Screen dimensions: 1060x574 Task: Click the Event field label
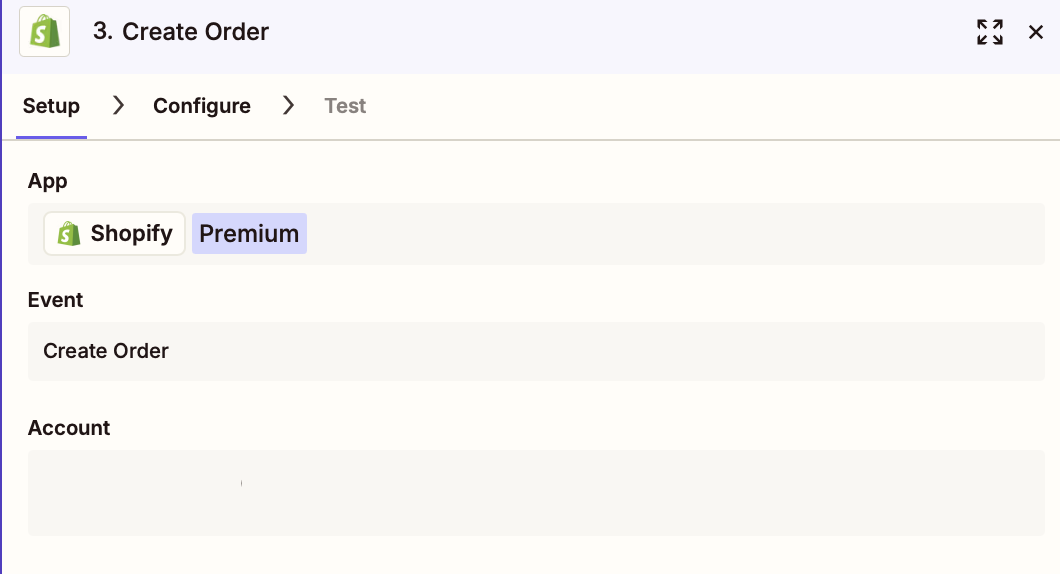coord(56,300)
